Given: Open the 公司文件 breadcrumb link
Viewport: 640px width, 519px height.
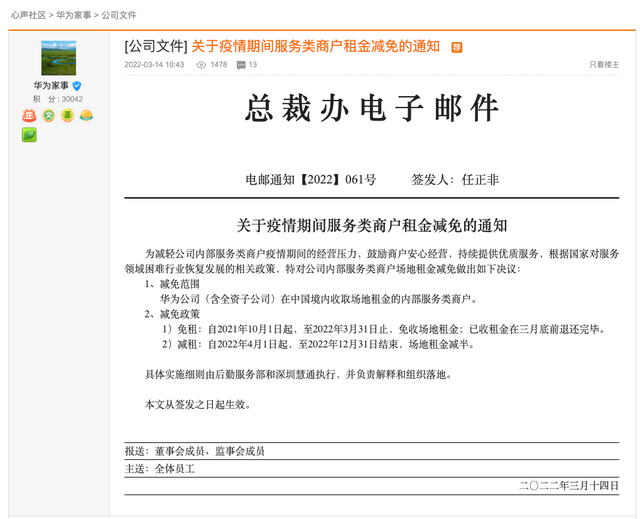Looking at the screenshot, I should (119, 15).
